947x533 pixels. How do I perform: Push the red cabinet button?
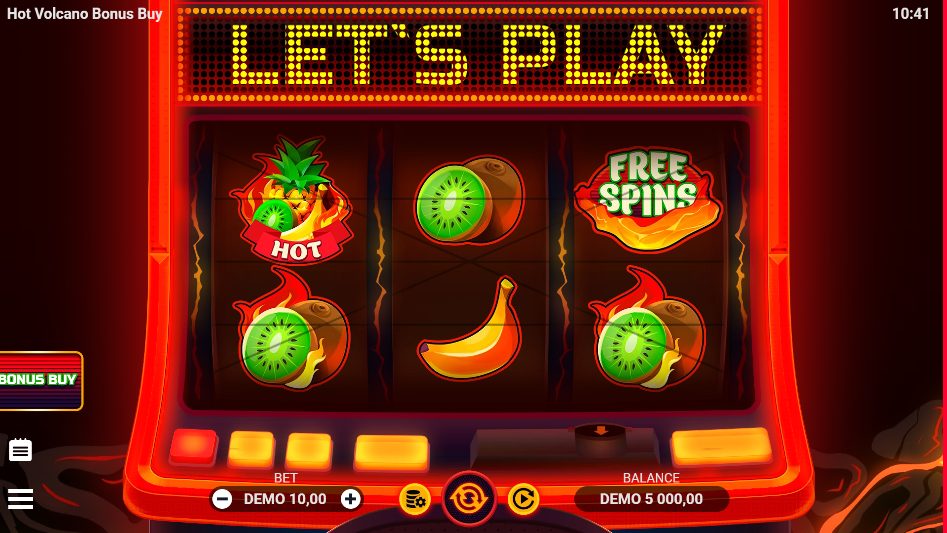[x=193, y=447]
